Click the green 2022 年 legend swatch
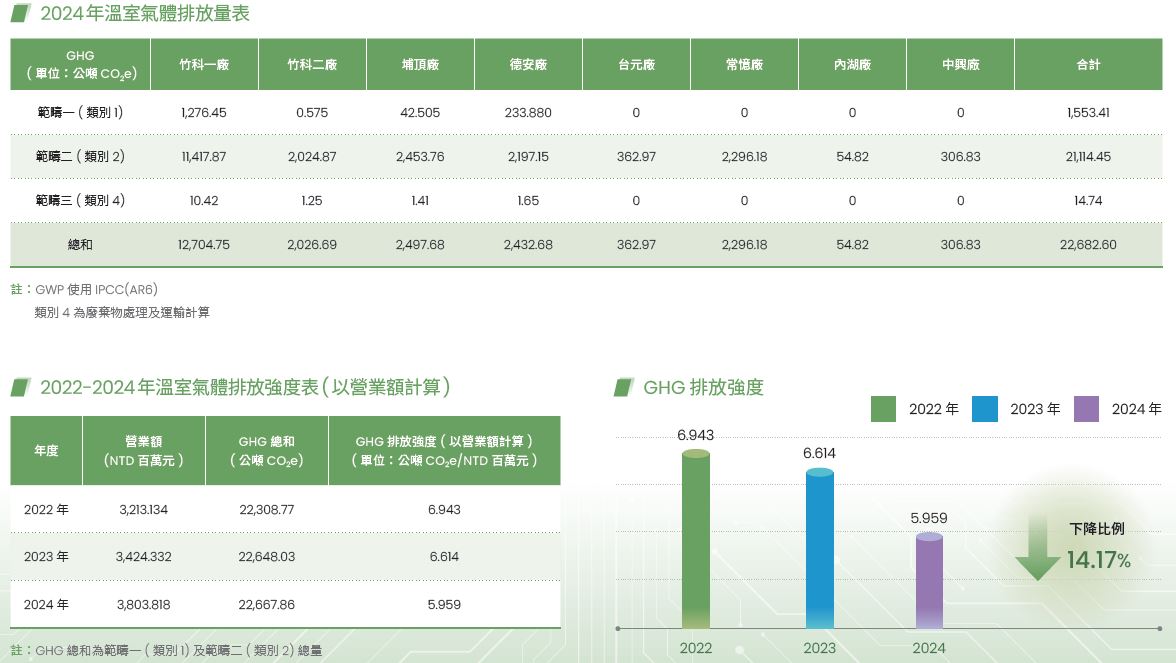Image resolution: width=1176 pixels, height=663 pixels. pyautogui.click(x=883, y=409)
